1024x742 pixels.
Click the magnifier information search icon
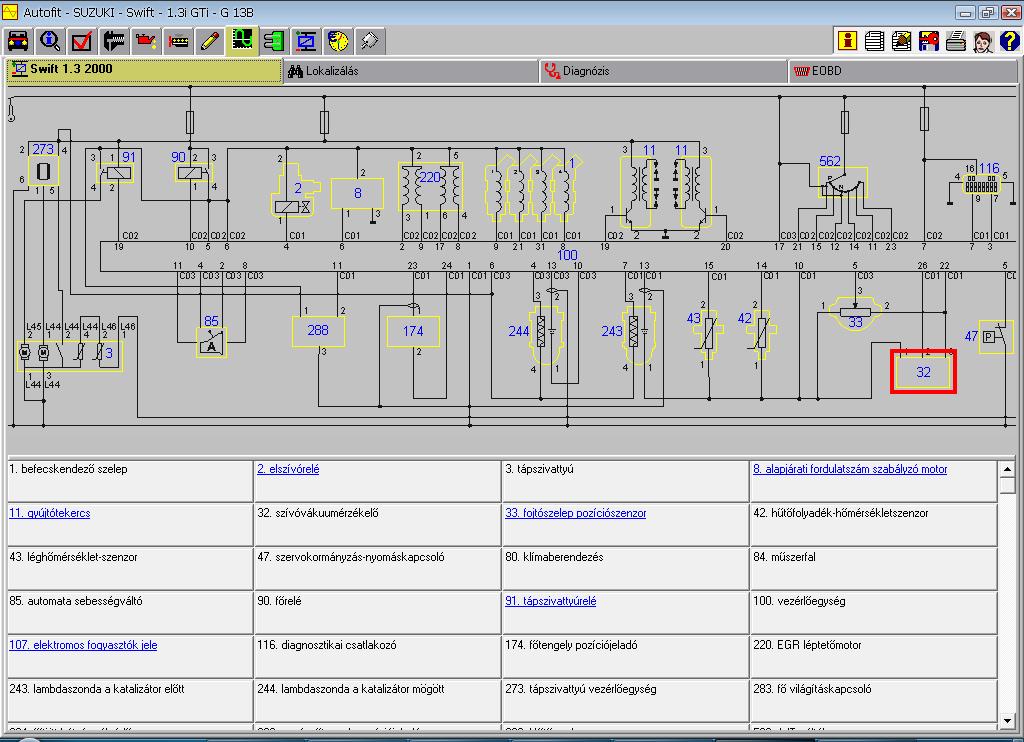point(50,41)
